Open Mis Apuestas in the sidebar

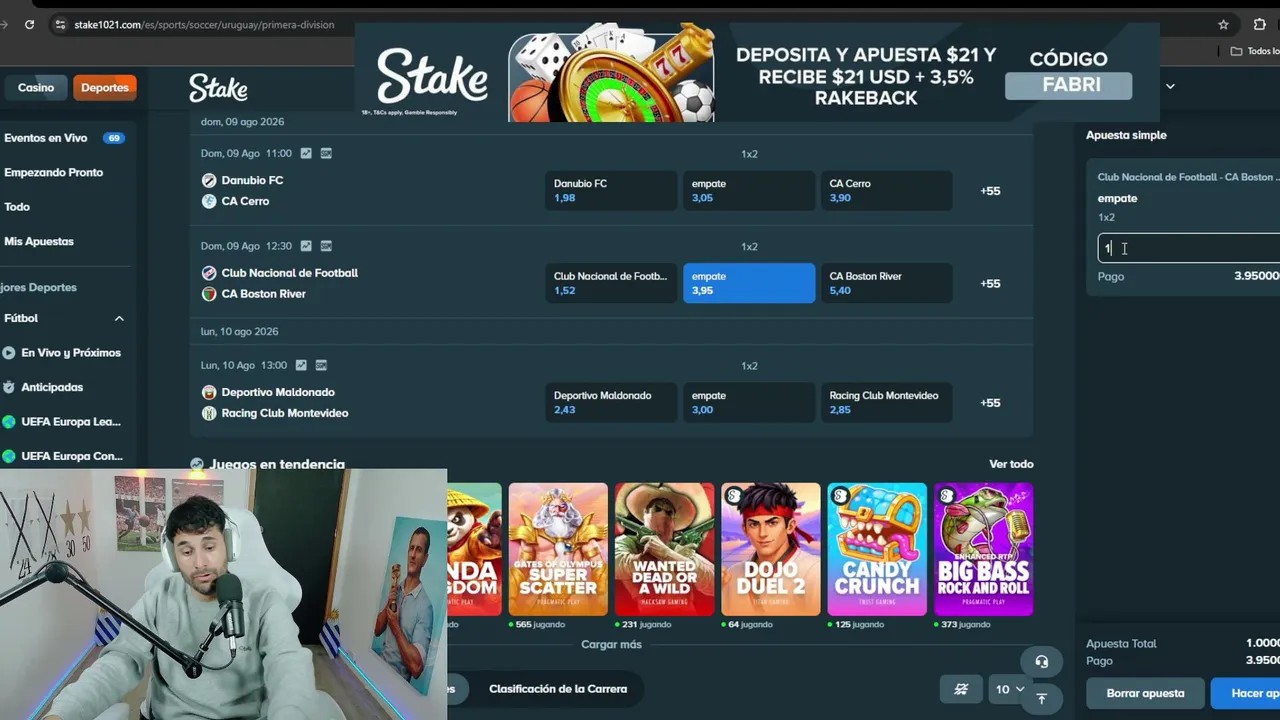click(x=39, y=241)
